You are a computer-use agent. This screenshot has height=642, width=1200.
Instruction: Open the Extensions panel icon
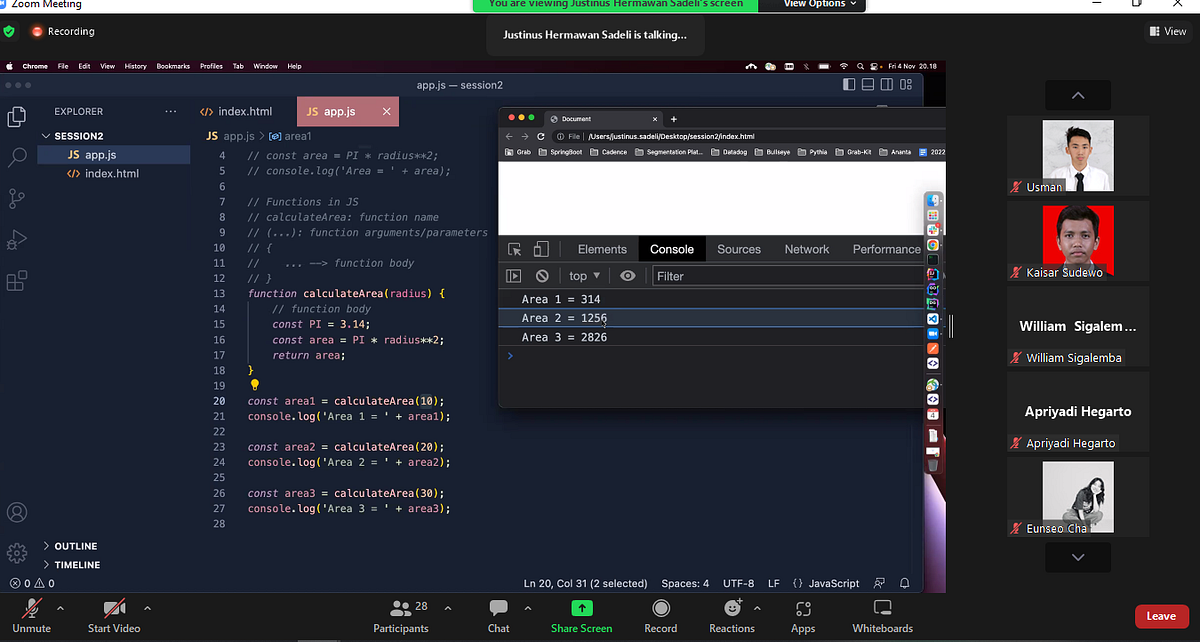tap(16, 281)
